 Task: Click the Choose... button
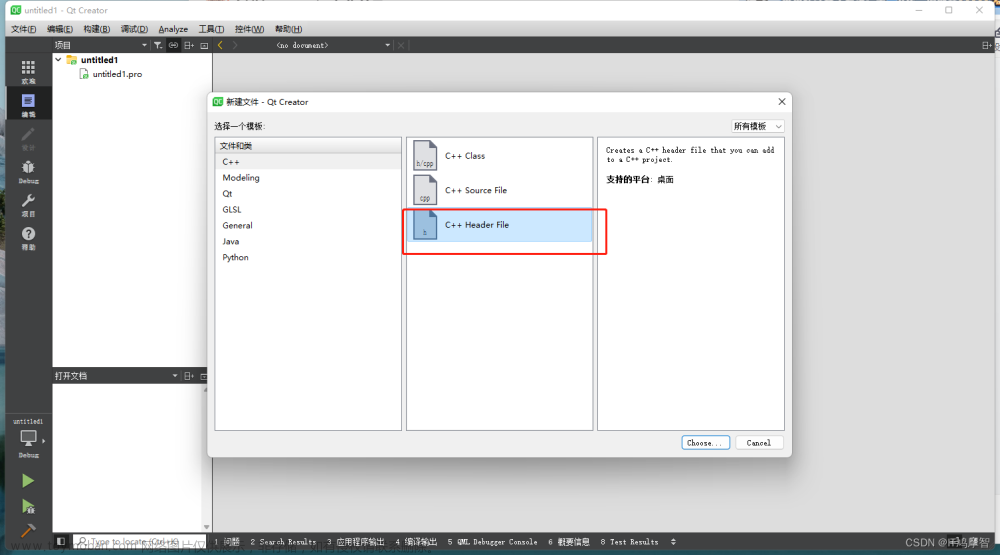point(705,443)
